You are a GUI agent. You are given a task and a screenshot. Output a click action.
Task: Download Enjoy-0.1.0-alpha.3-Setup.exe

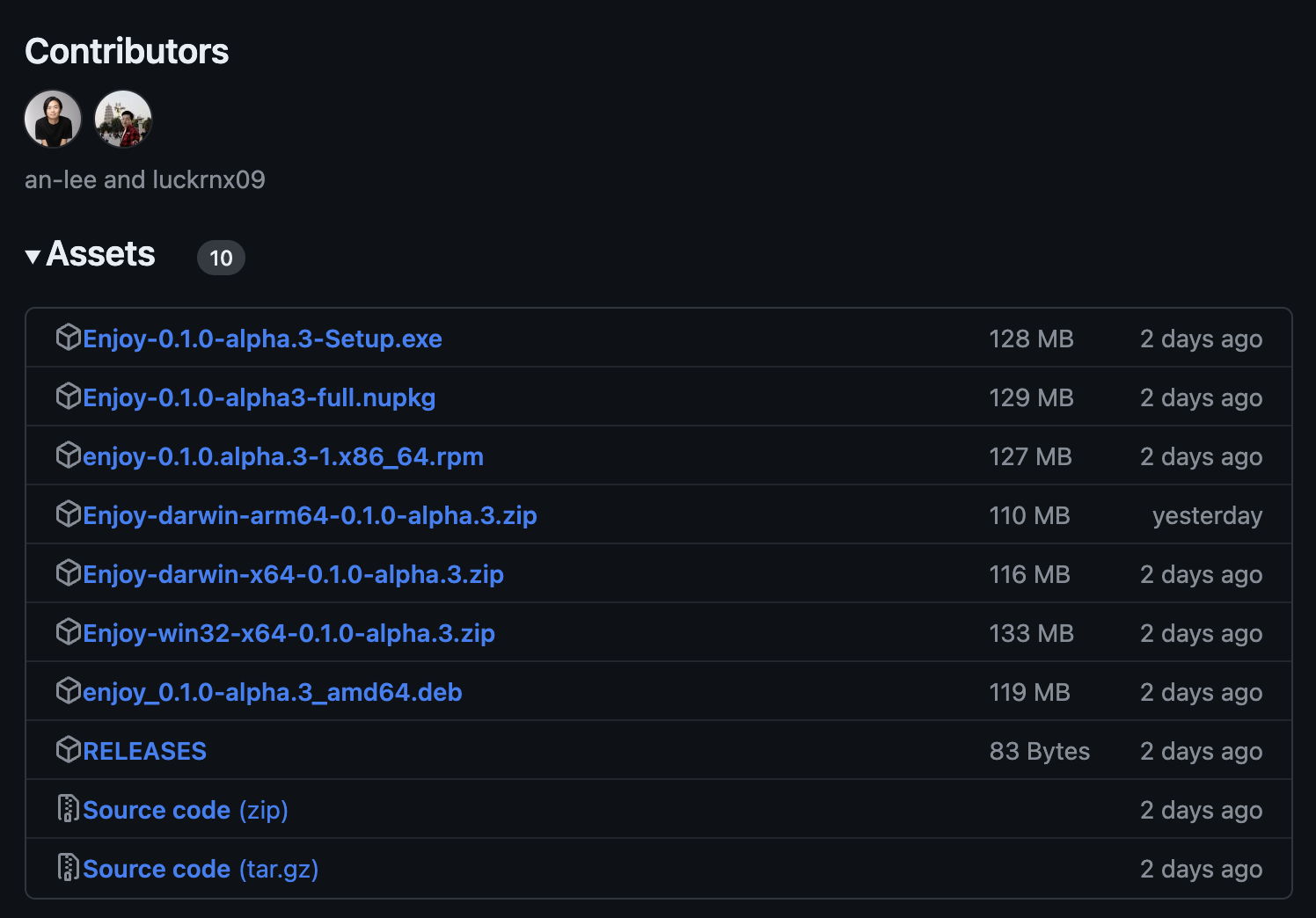[x=262, y=339]
